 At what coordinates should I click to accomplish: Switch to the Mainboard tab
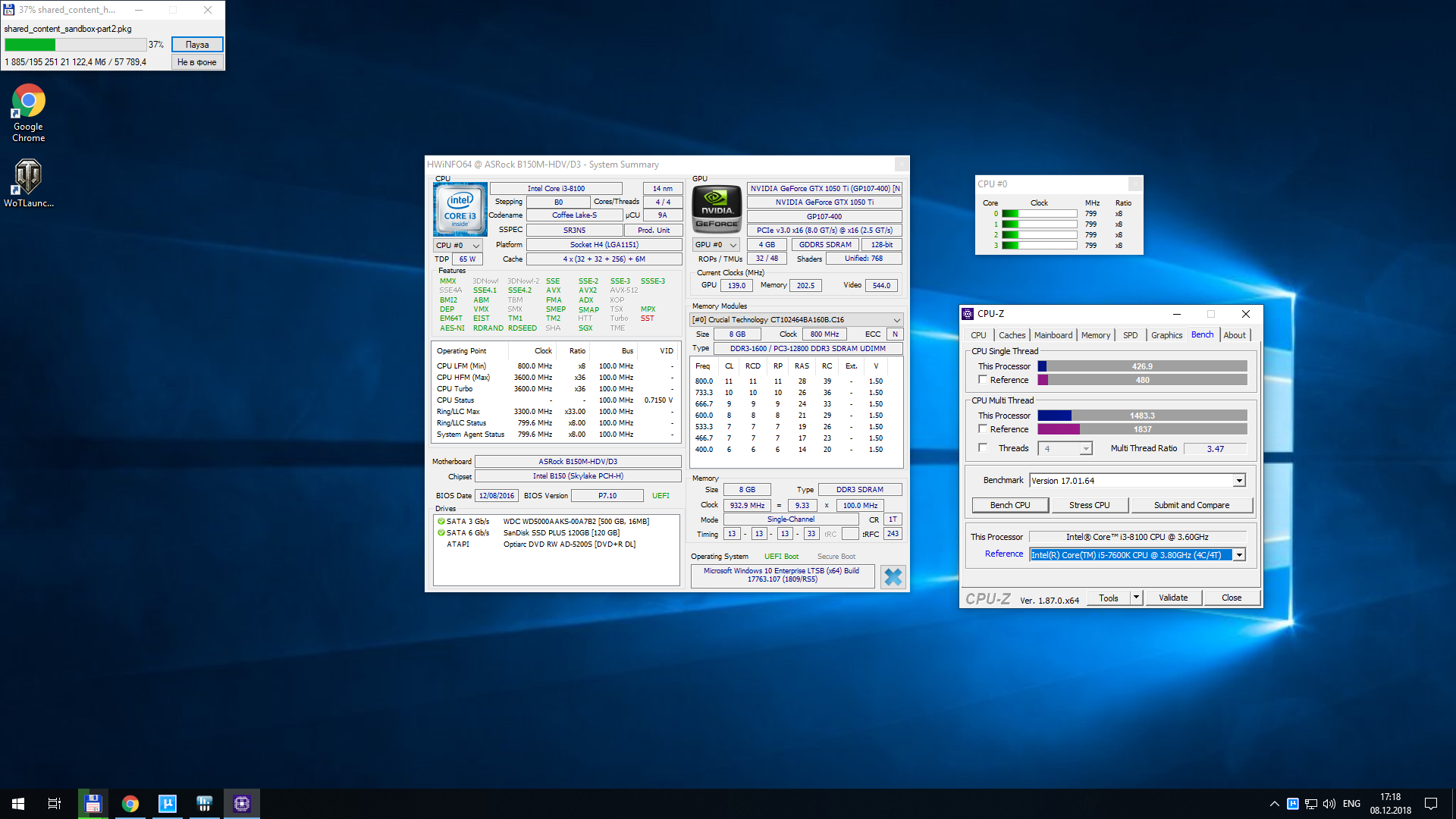1053,335
